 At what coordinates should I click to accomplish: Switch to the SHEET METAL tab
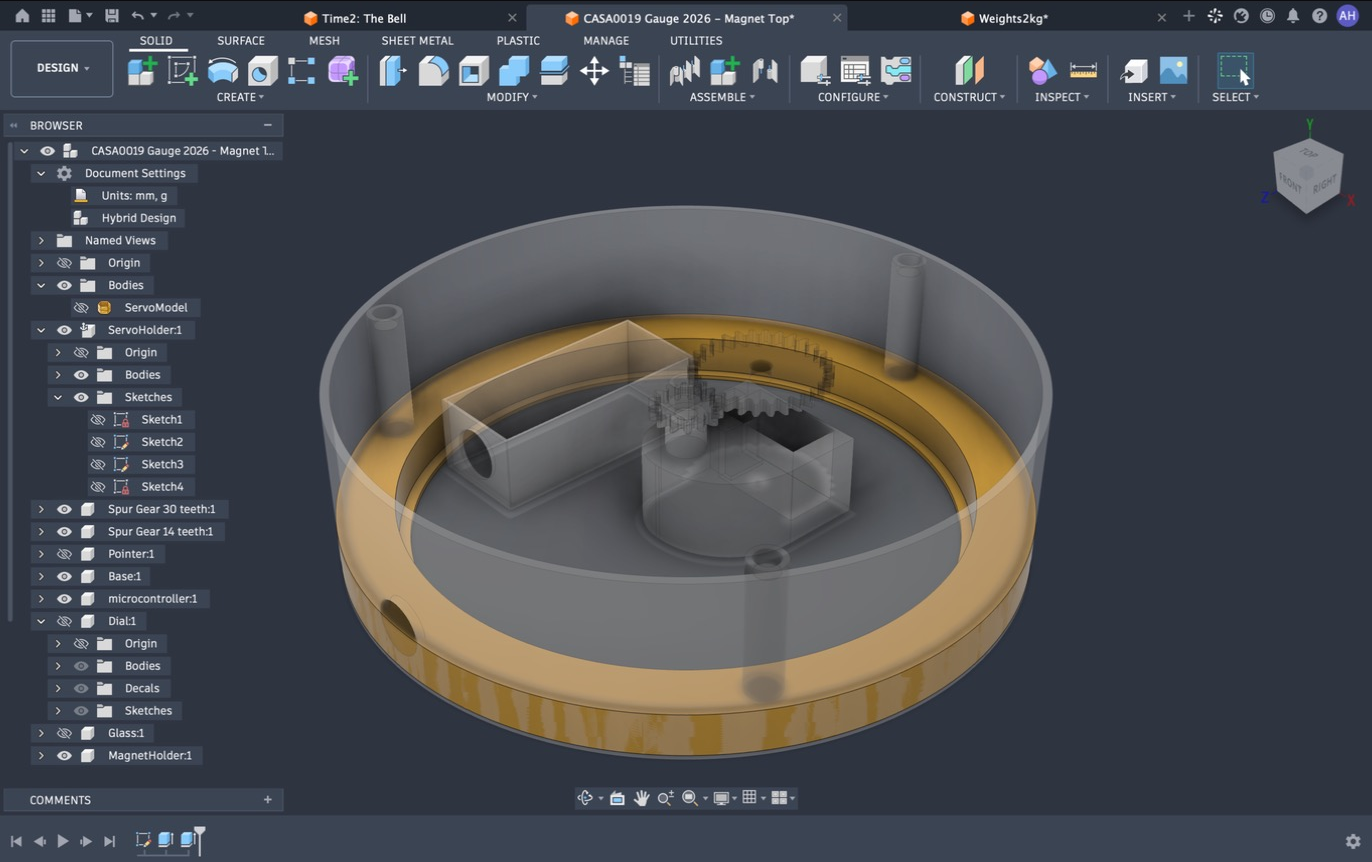[417, 41]
